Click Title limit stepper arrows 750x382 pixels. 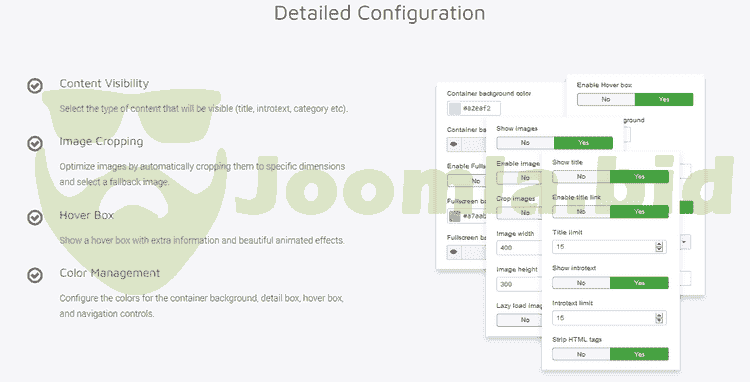coord(659,247)
